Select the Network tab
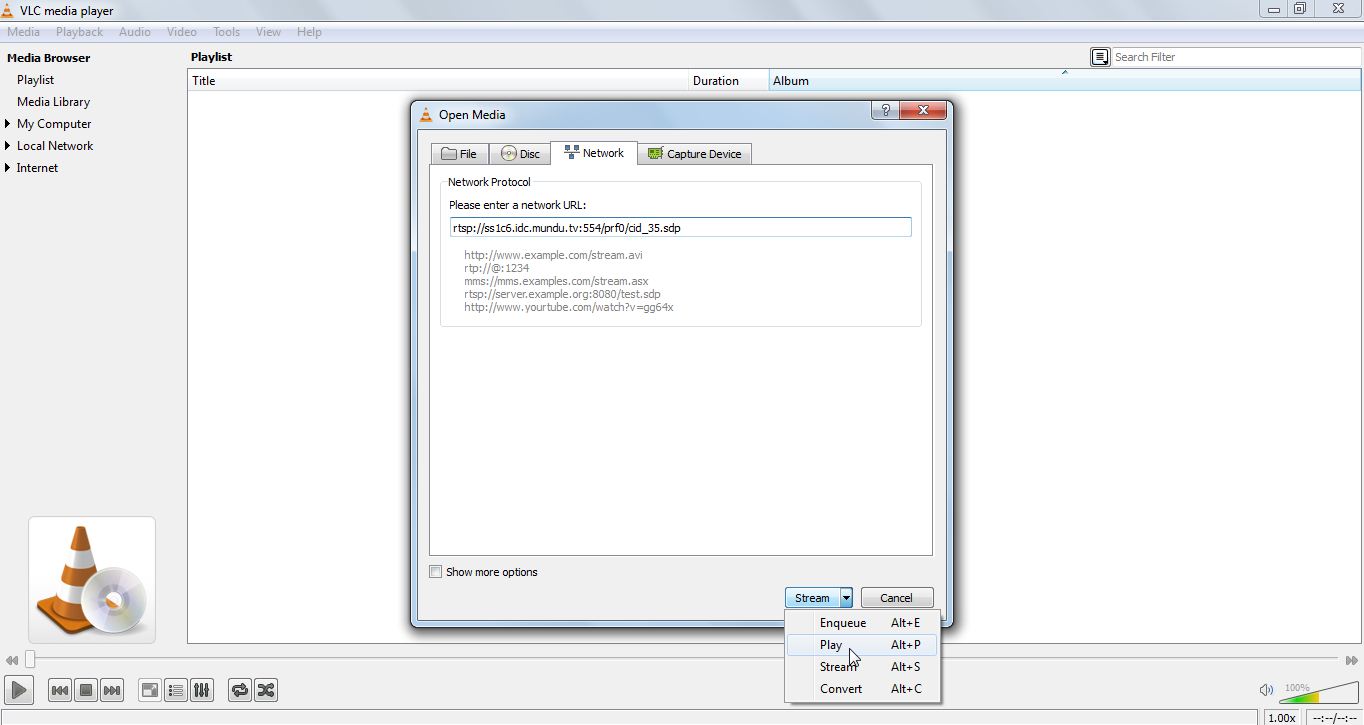This screenshot has width=1364, height=725. click(x=594, y=153)
